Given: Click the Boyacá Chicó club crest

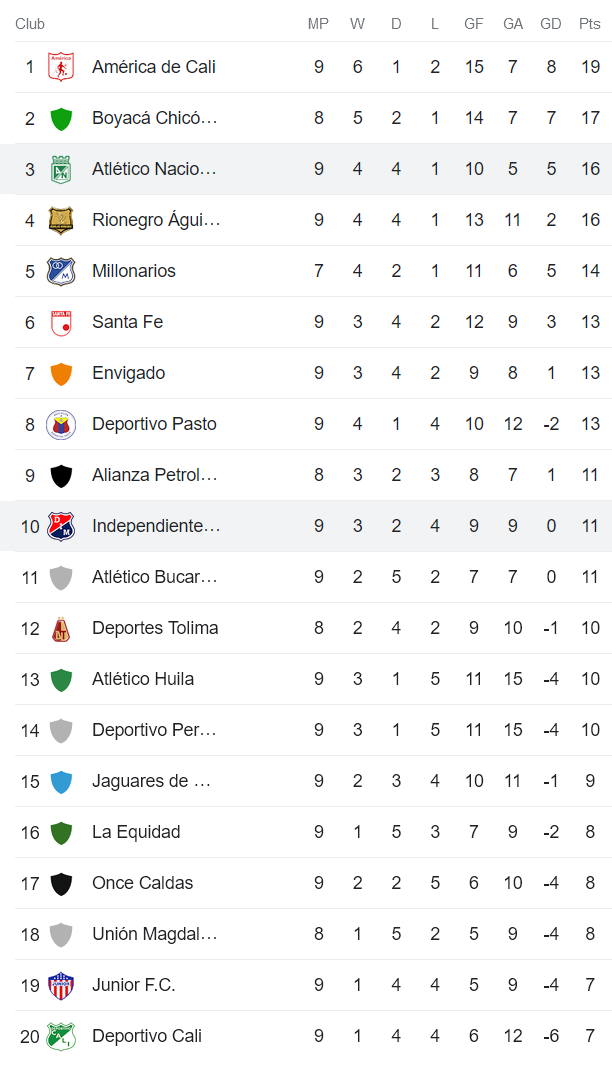Looking at the screenshot, I should coord(60,117).
